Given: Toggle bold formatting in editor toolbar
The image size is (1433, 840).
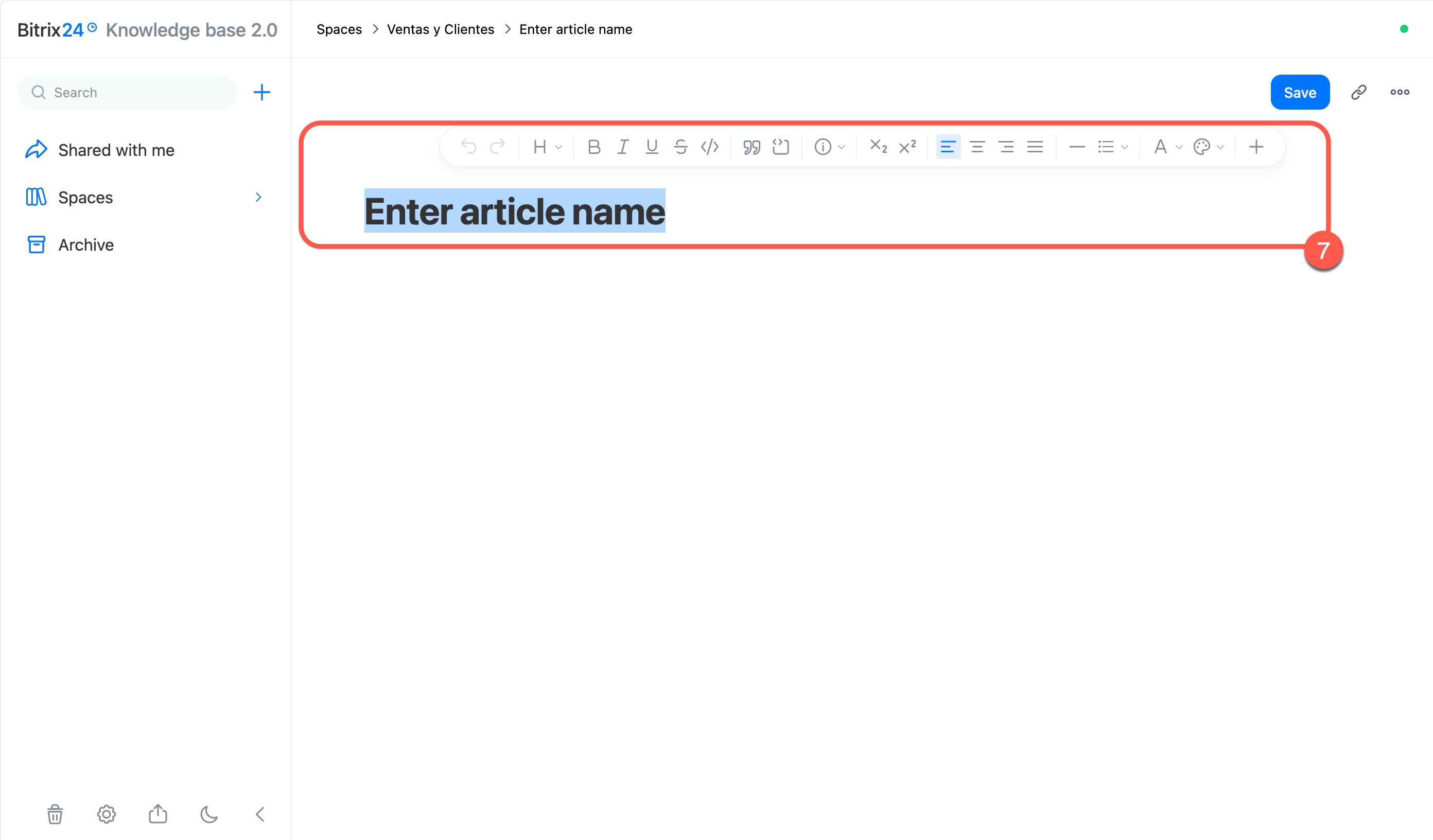Looking at the screenshot, I should pyautogui.click(x=593, y=147).
